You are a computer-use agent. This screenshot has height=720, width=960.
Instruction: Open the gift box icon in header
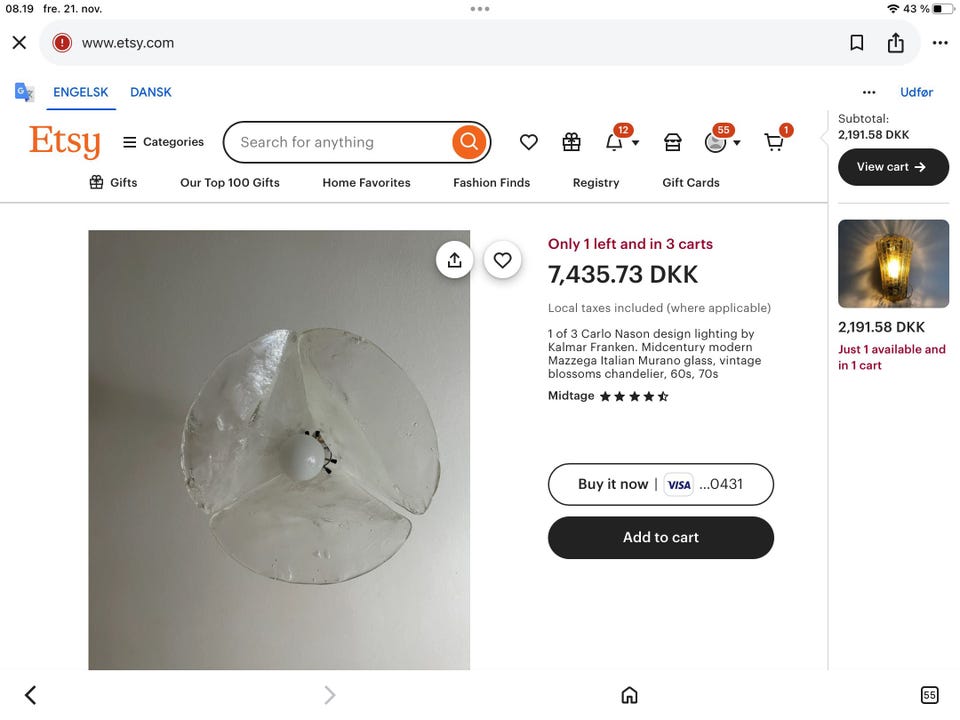click(x=571, y=143)
